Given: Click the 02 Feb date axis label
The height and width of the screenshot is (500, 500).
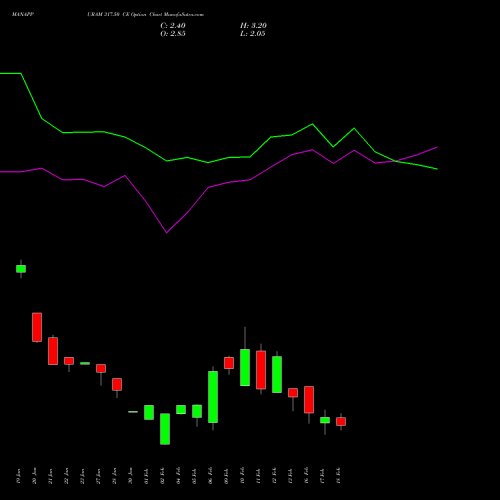Looking at the screenshot, I should (163, 476).
